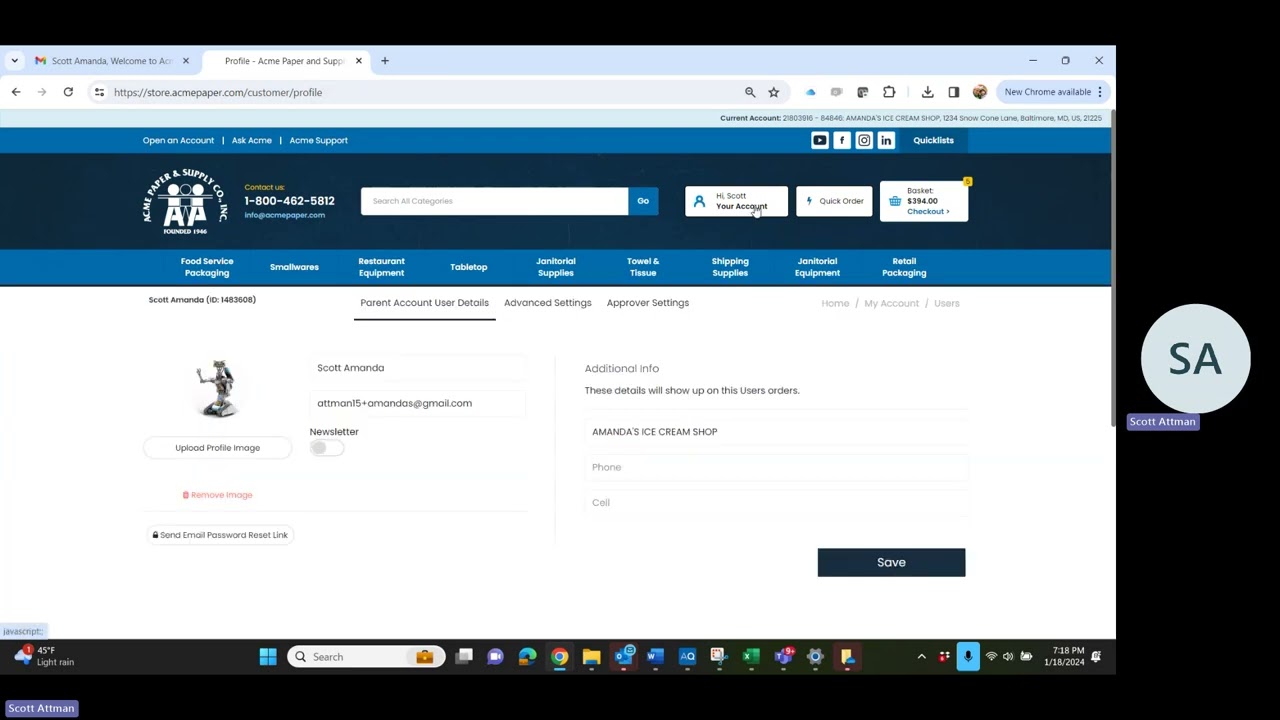
Task: Open the Chrome side panel icon
Action: [x=953, y=92]
